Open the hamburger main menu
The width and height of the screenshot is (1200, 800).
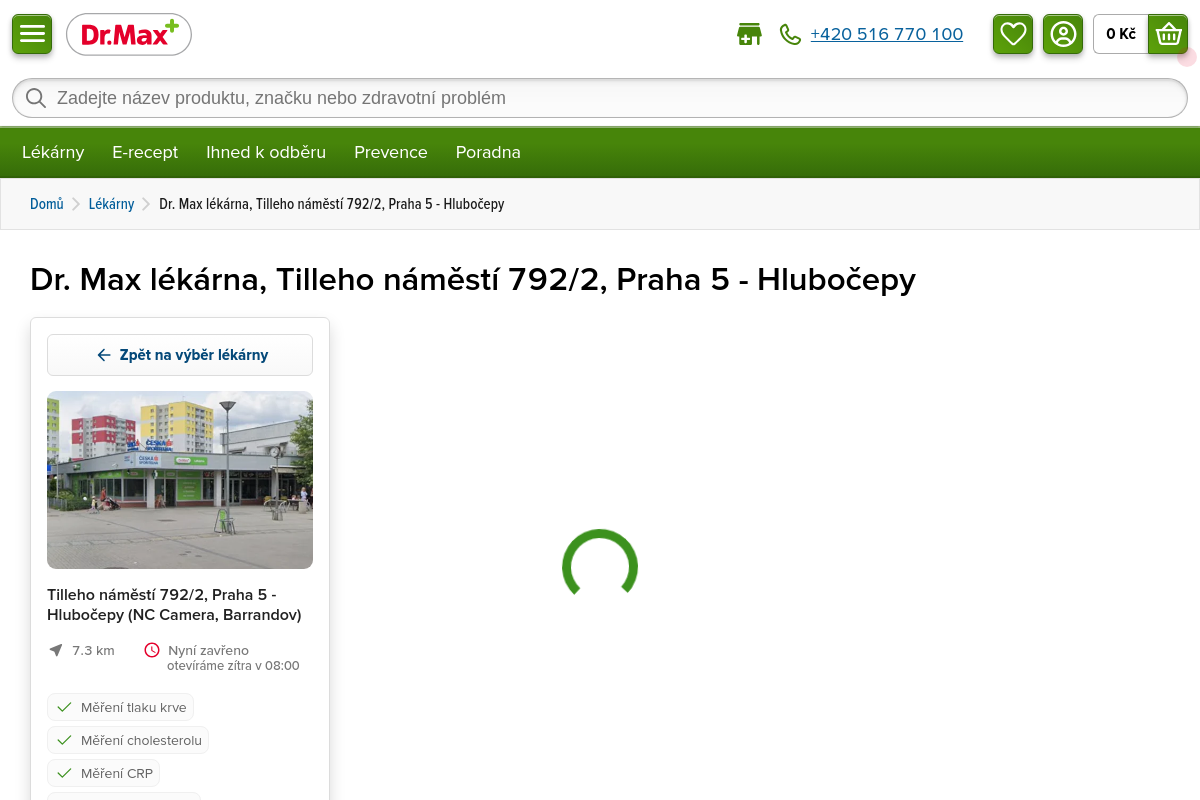coord(32,34)
